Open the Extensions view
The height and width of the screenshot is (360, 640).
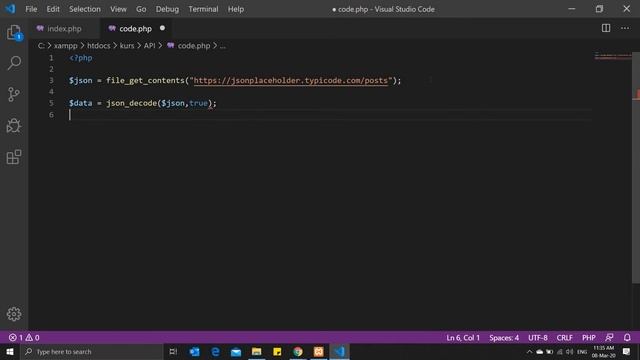tap(14, 157)
